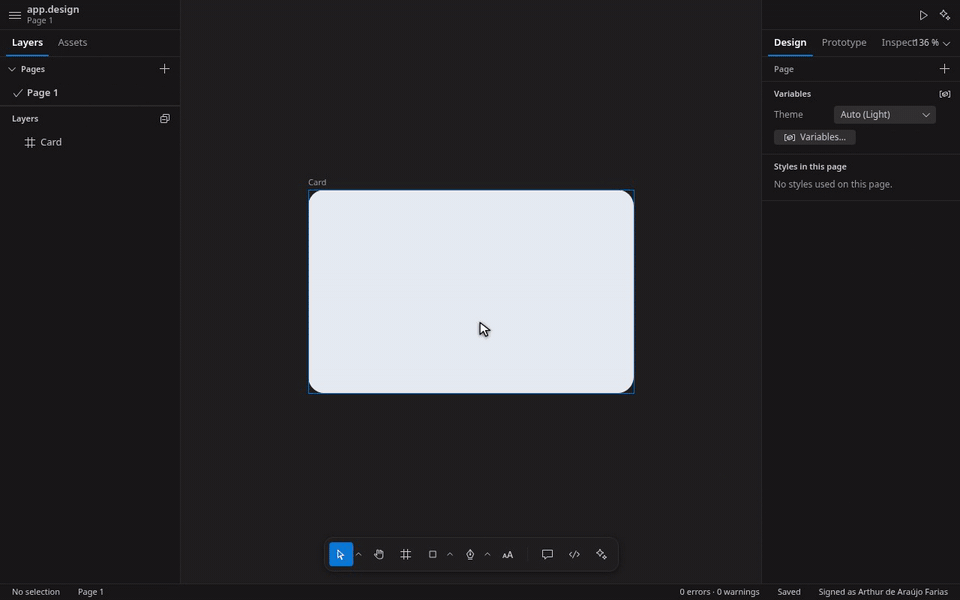Select the Hand pan tool

[x=379, y=555]
